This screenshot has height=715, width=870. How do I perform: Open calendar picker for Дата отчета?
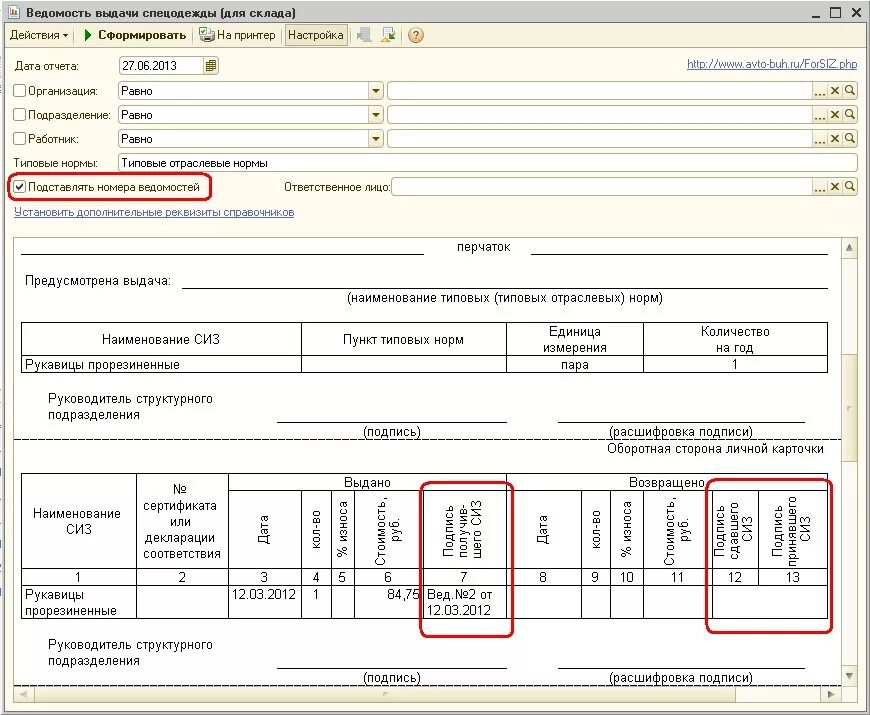tap(211, 65)
